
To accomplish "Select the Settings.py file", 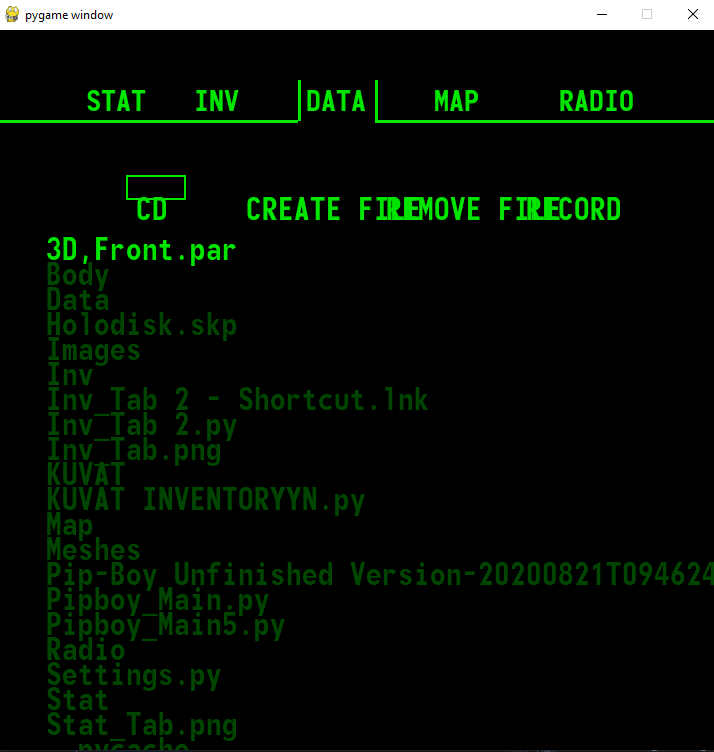I will (134, 675).
